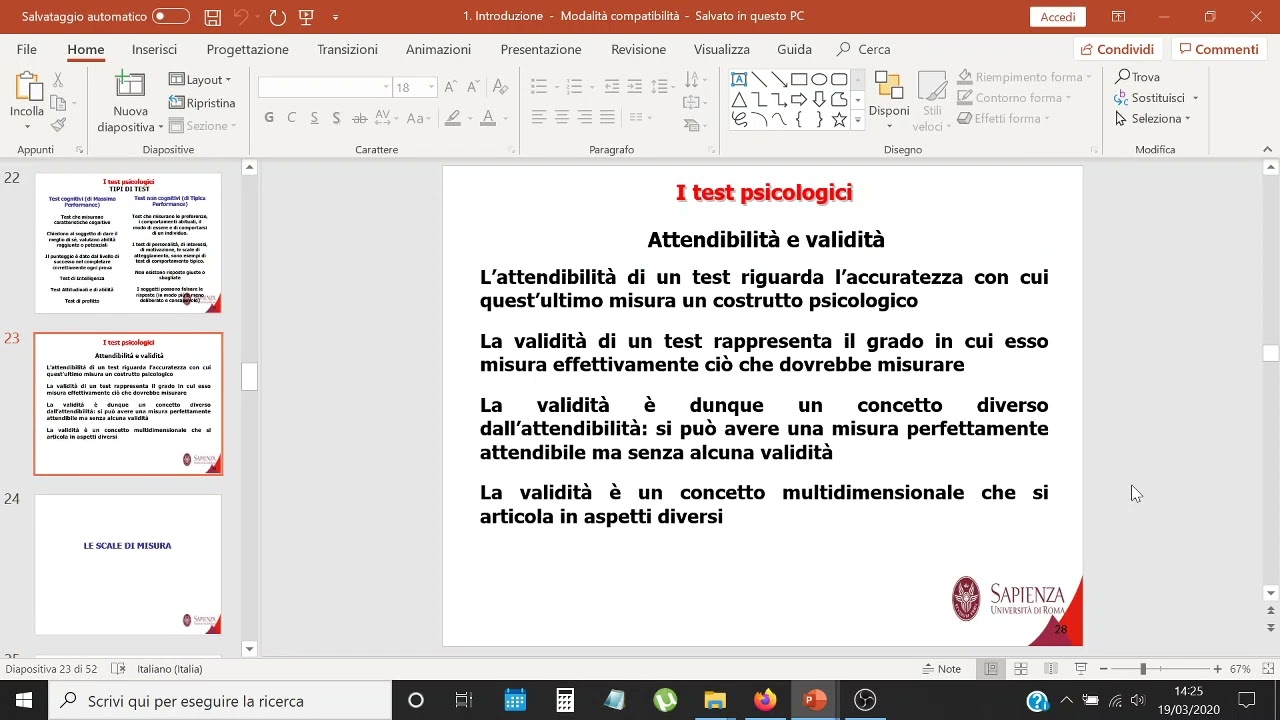Select the text box shape tool
Viewport: 1280px width, 720px height.
739,80
